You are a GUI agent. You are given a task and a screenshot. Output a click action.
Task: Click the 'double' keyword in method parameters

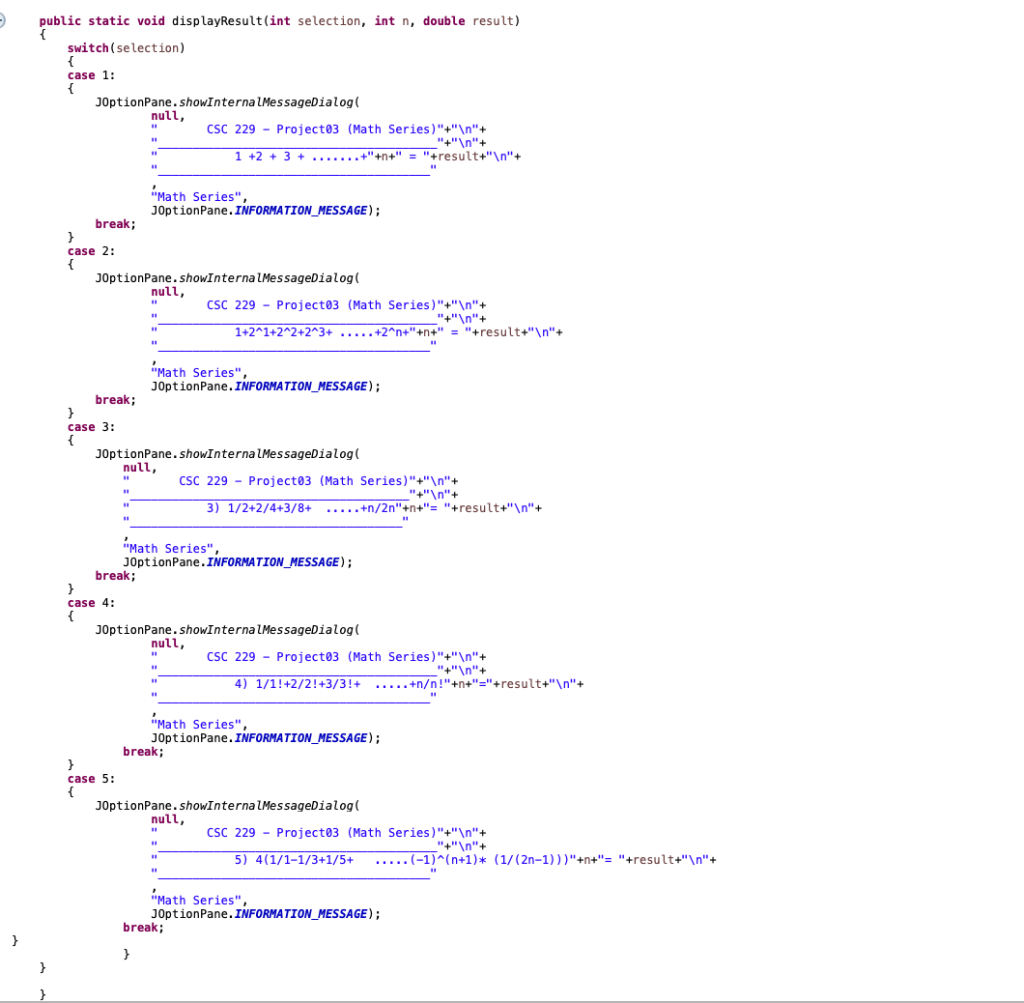click(x=444, y=21)
